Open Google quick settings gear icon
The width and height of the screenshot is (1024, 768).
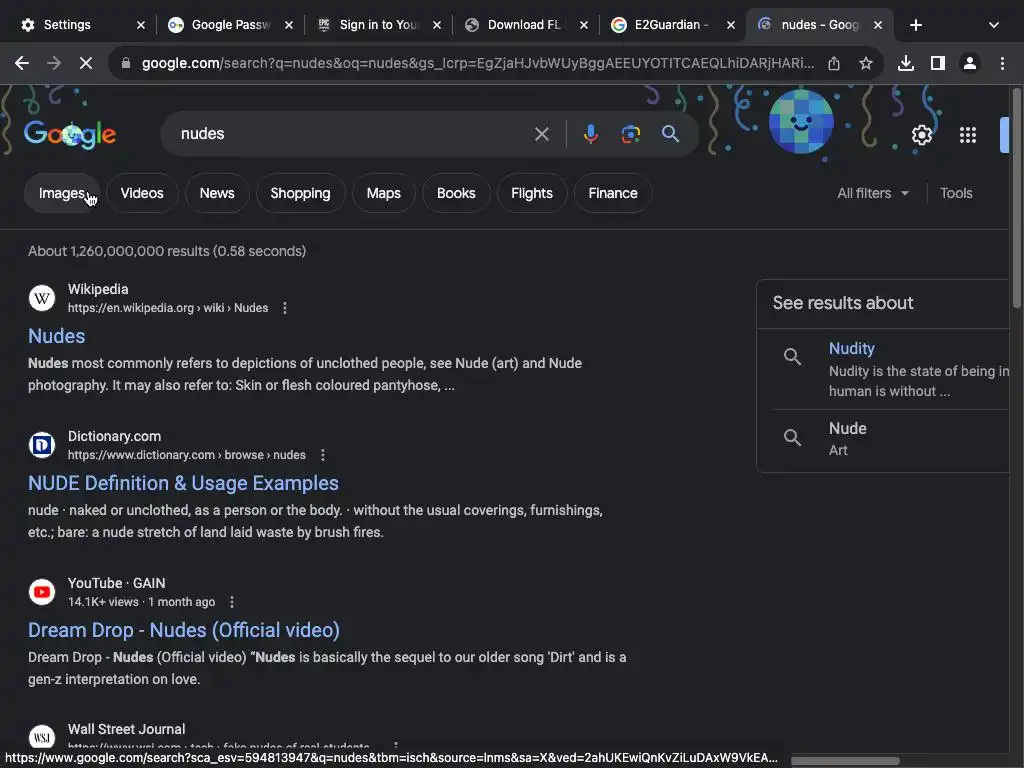tap(921, 135)
